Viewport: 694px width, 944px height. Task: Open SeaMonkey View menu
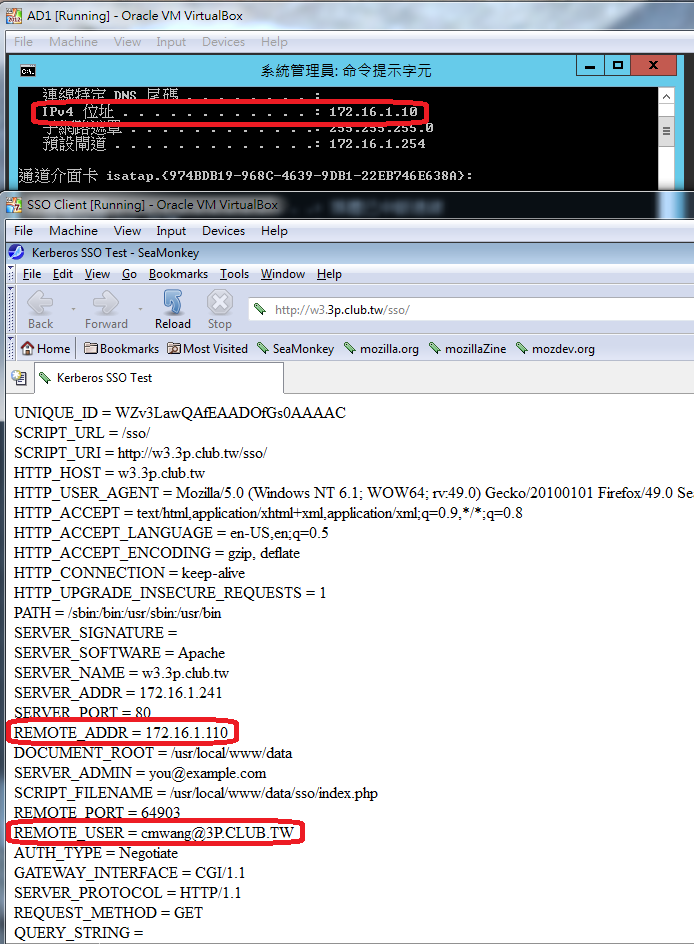97,274
